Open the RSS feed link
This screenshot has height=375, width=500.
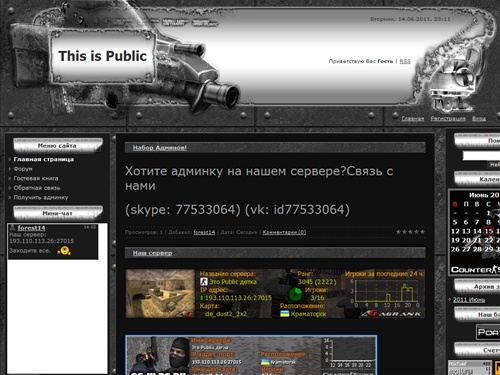click(x=405, y=61)
